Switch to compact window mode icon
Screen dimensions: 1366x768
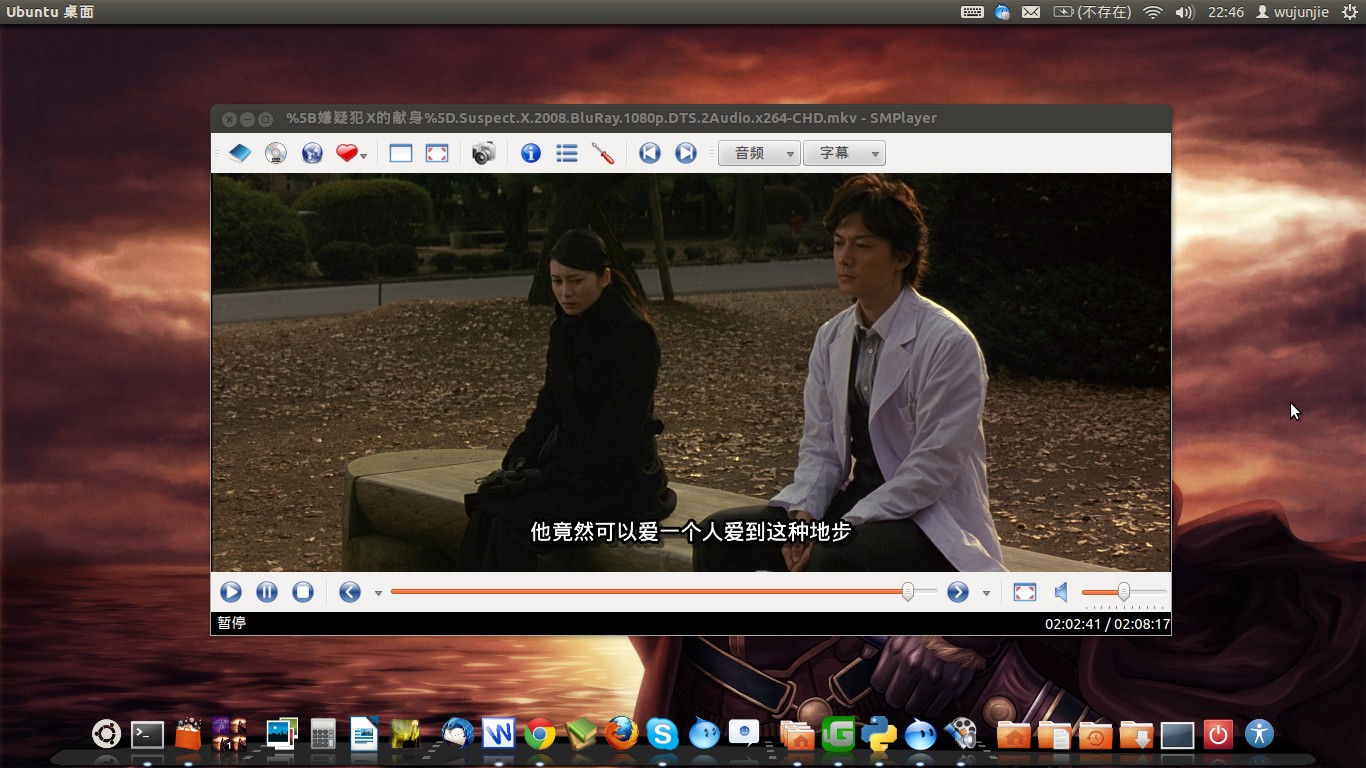pos(401,153)
